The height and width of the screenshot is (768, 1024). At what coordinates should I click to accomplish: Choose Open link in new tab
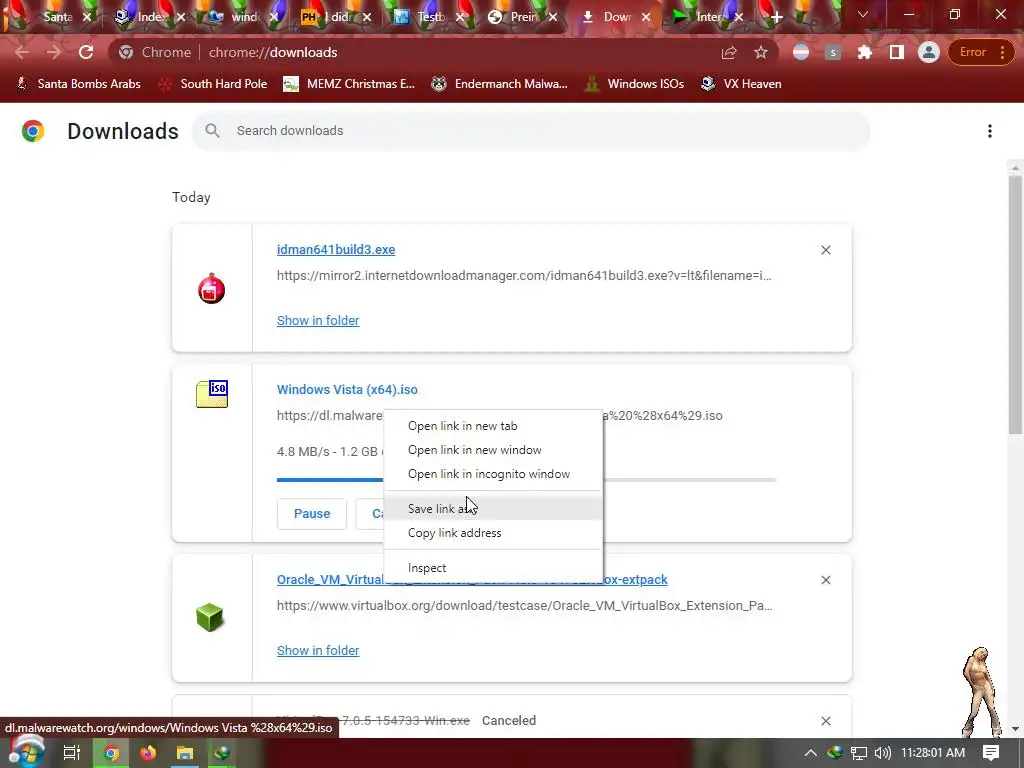pyautogui.click(x=493, y=426)
